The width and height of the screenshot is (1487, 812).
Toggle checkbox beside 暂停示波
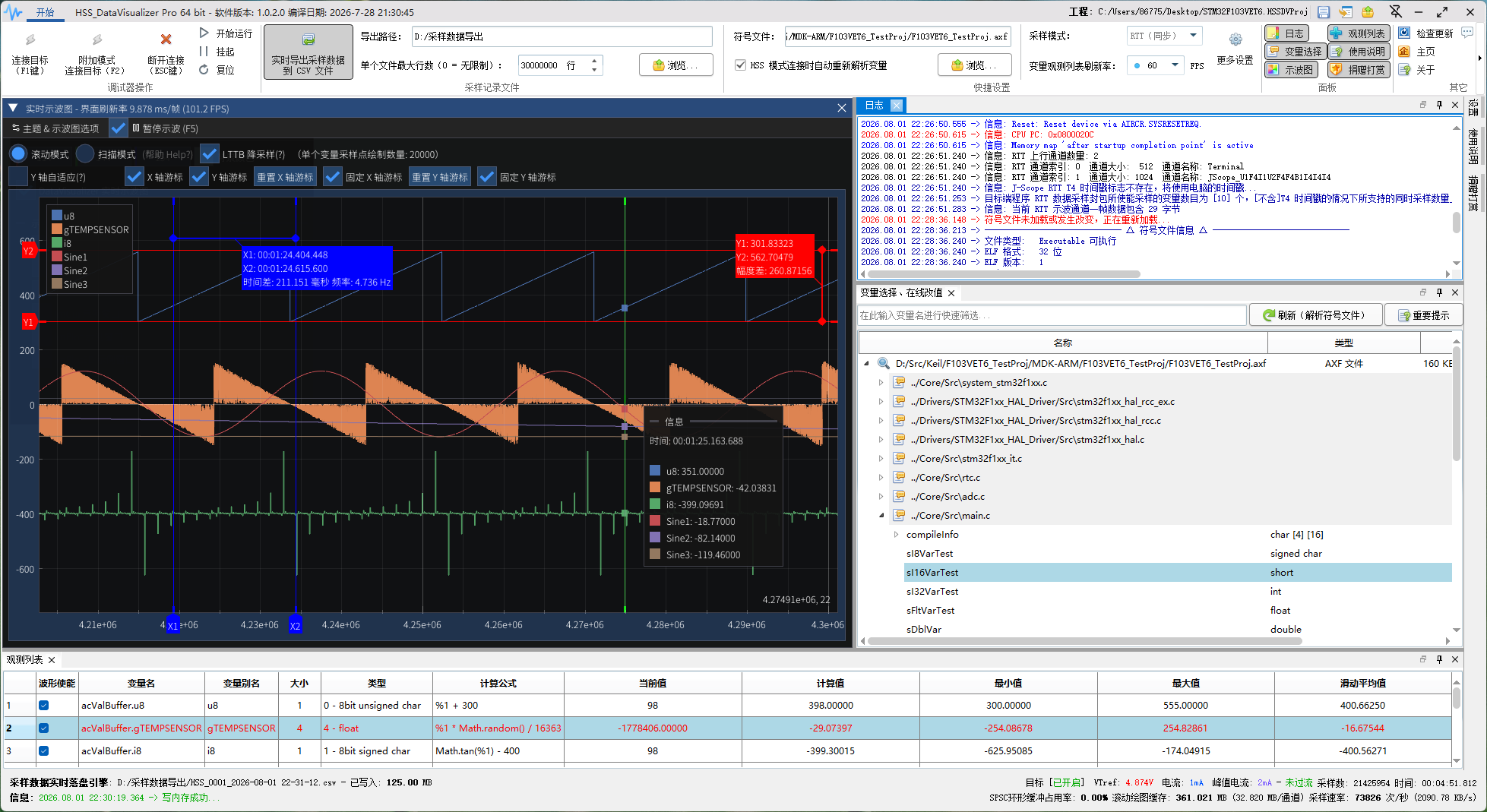tap(119, 128)
